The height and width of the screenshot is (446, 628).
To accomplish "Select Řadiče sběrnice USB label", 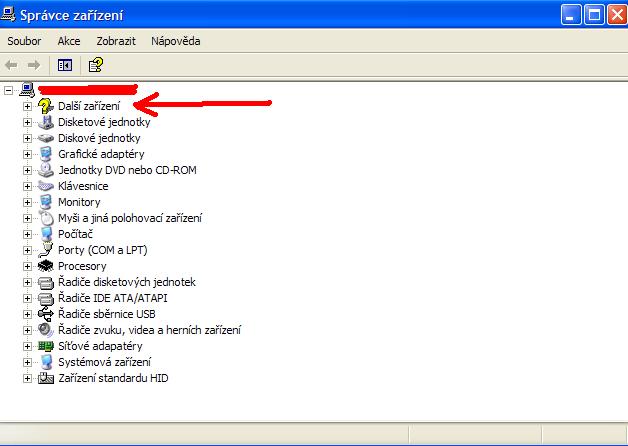I will pos(107,314).
